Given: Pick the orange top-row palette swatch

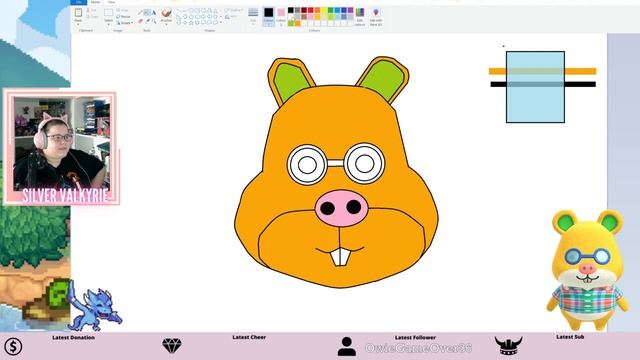Looking at the screenshot, I should [x=317, y=10].
